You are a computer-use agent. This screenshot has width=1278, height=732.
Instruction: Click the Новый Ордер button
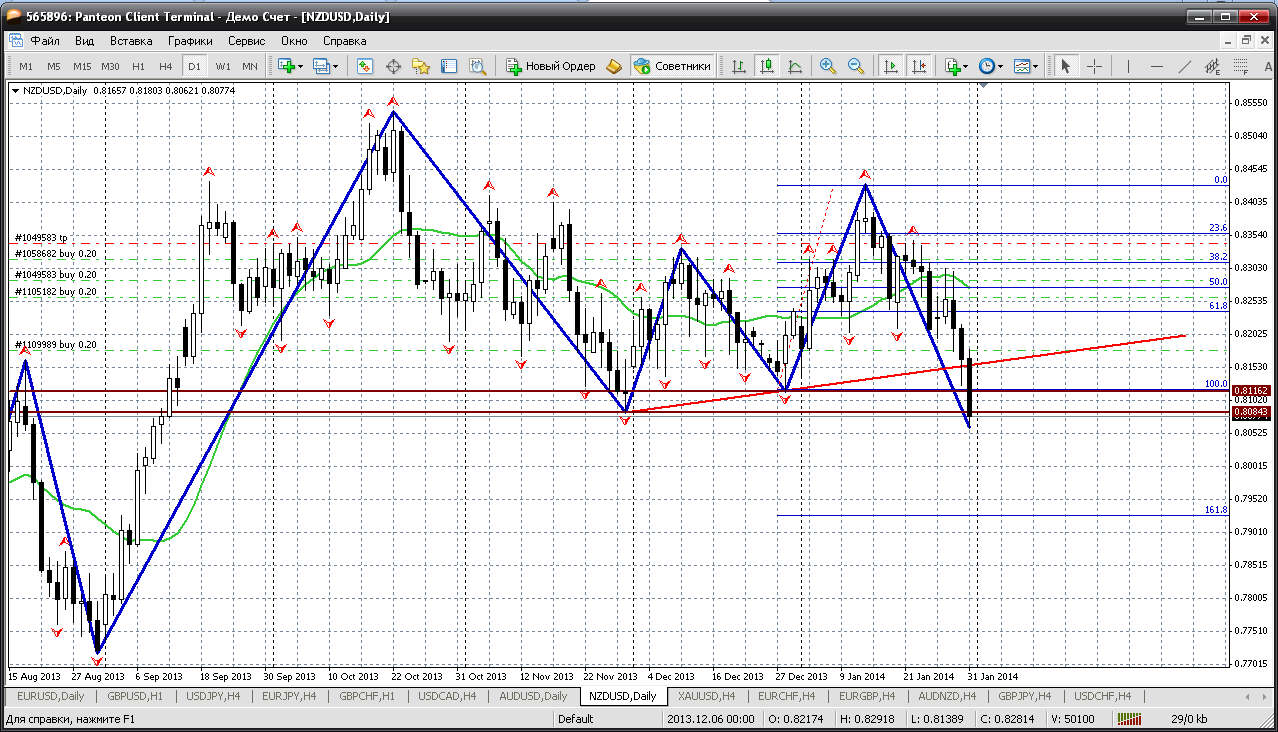click(551, 66)
